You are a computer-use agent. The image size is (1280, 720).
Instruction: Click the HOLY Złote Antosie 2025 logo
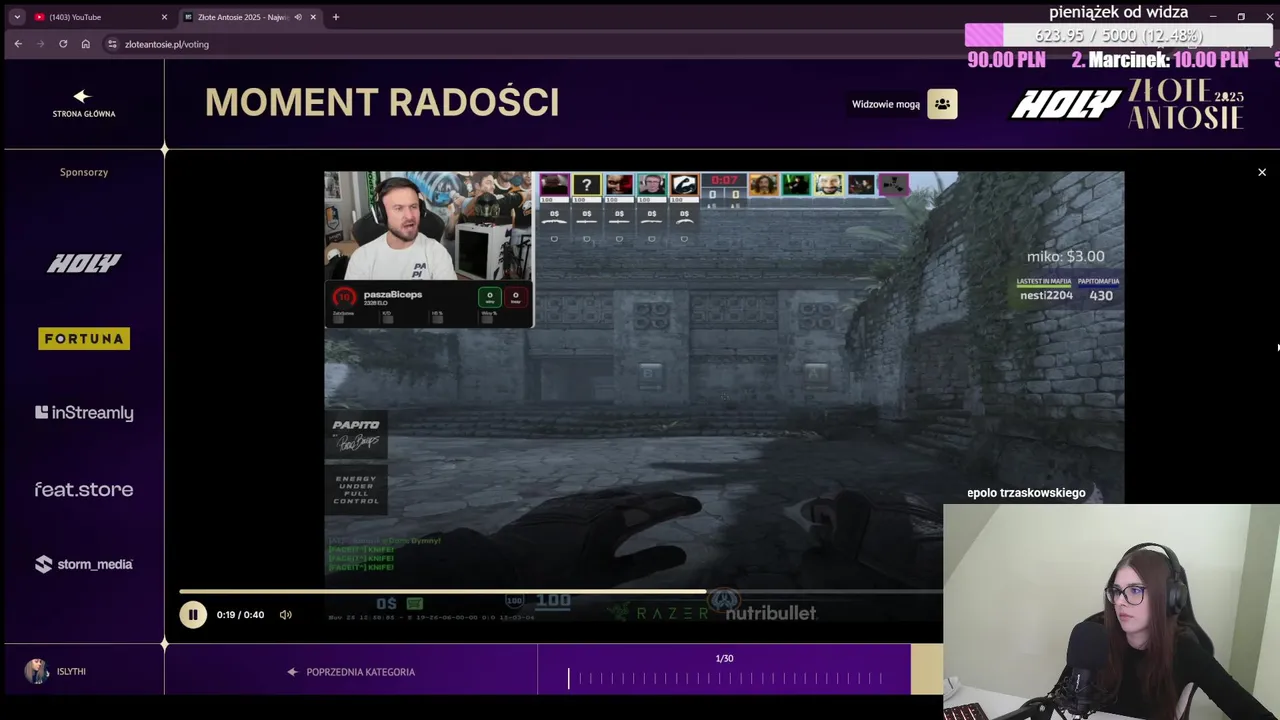coord(1127,104)
